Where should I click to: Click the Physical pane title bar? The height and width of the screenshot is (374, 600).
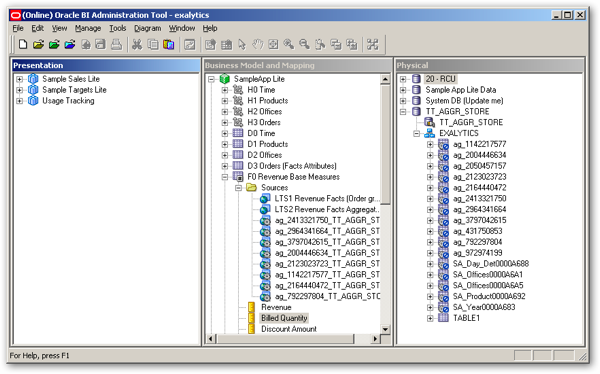(x=489, y=65)
